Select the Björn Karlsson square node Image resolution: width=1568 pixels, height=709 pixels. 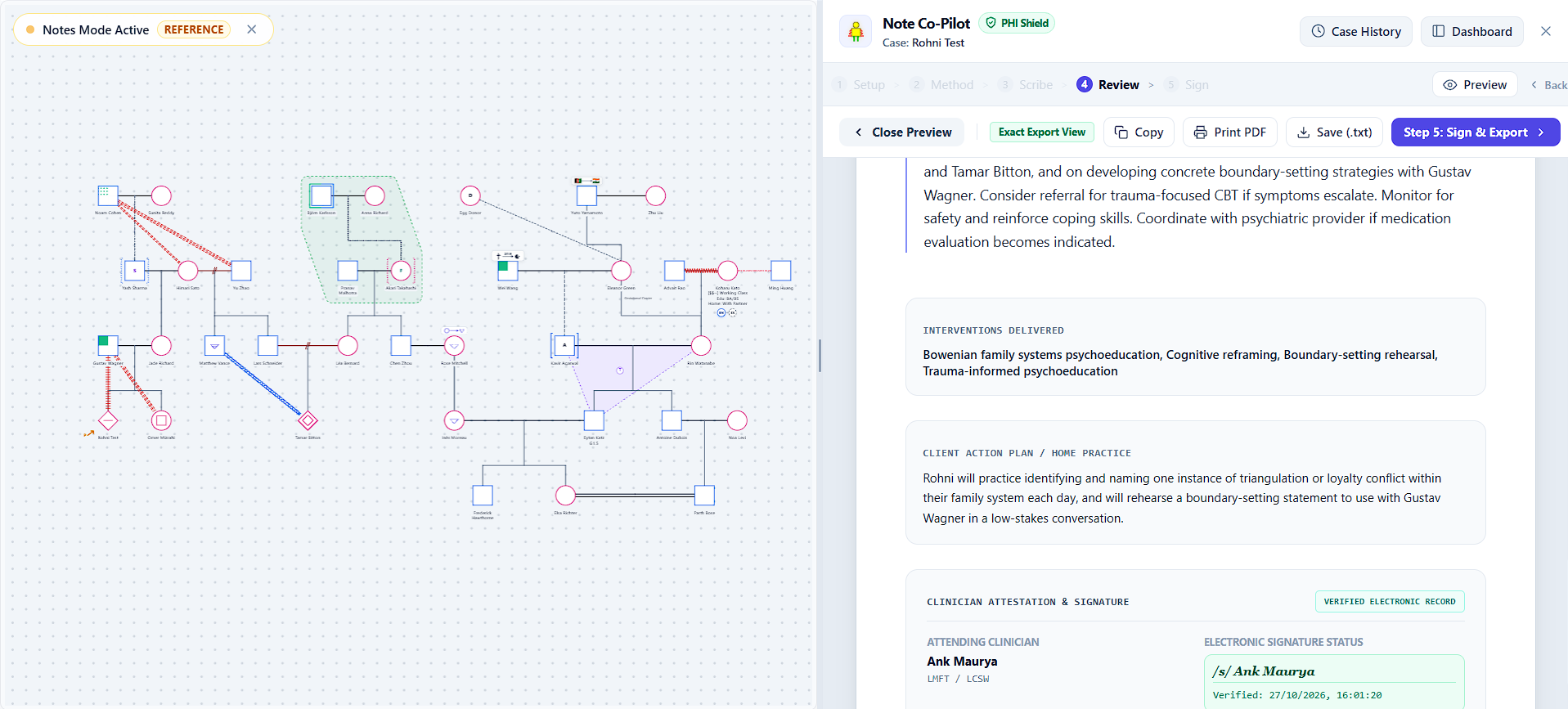(x=321, y=195)
